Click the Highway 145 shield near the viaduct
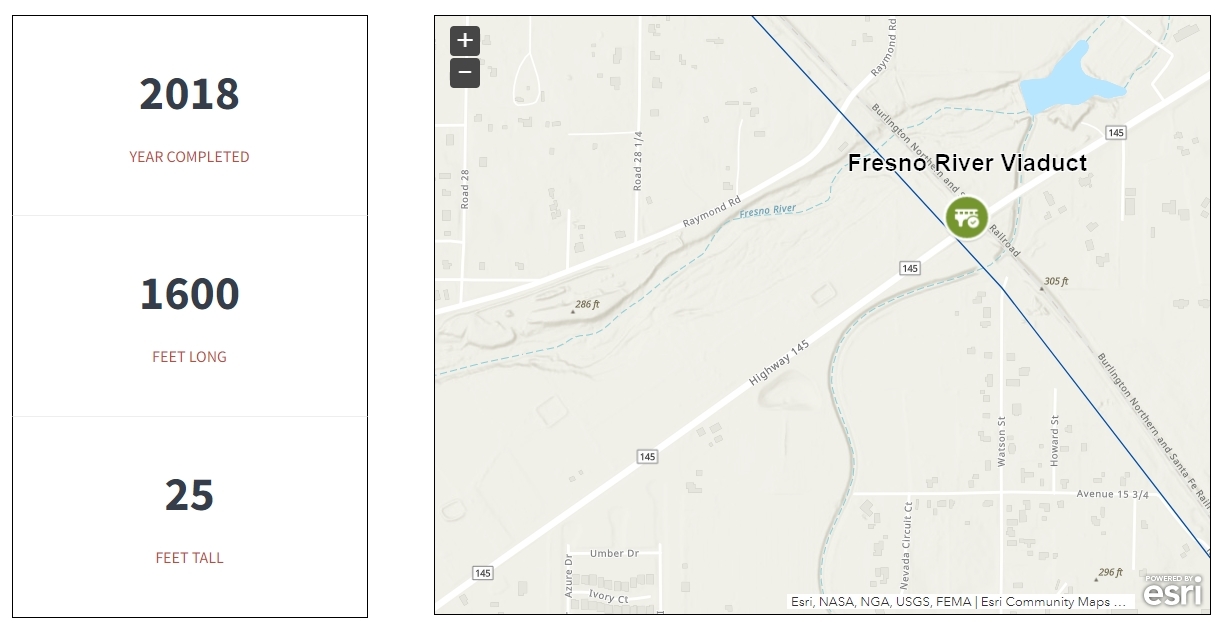 click(909, 268)
